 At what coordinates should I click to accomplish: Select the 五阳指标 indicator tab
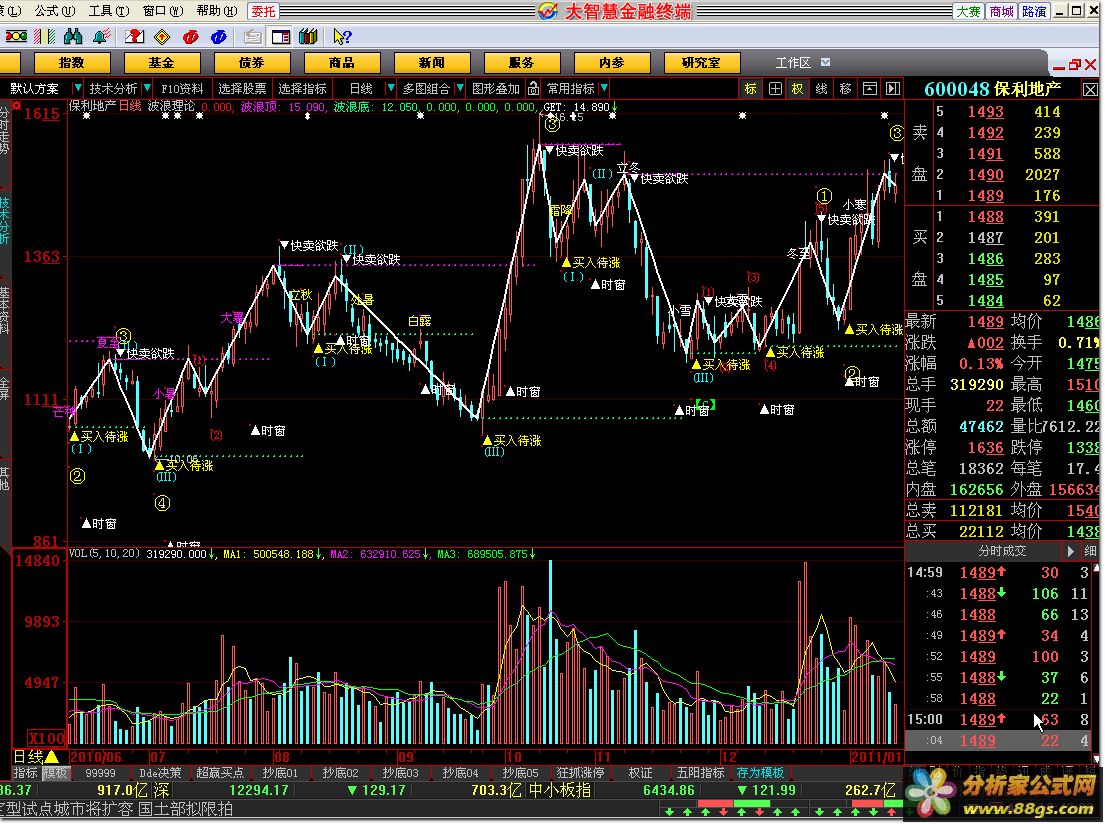700,773
